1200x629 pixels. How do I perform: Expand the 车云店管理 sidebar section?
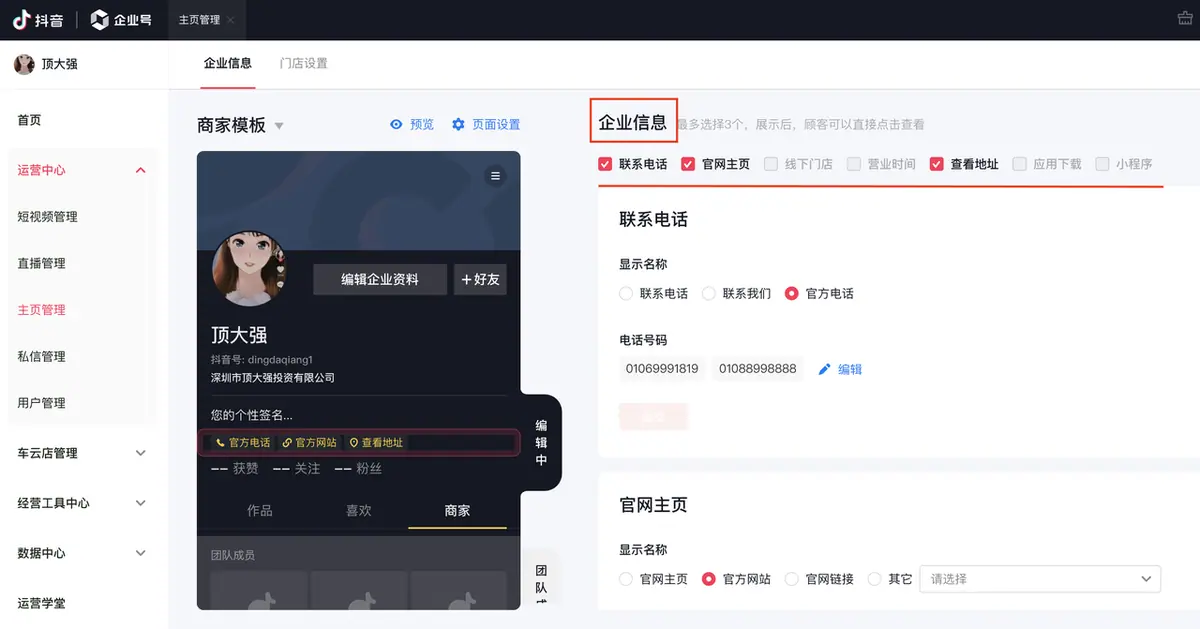[x=140, y=453]
